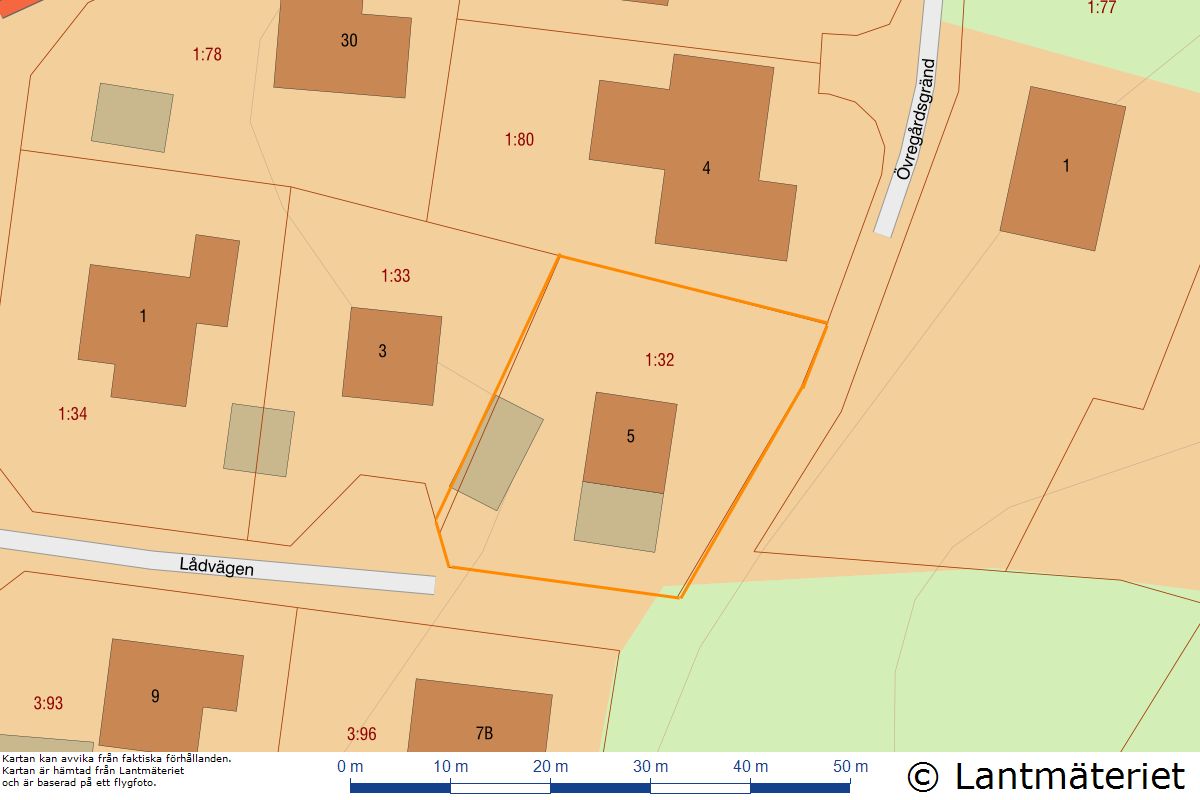This screenshot has width=1200, height=800.
Task: Select house number 5 on the map
Action: pos(630,436)
